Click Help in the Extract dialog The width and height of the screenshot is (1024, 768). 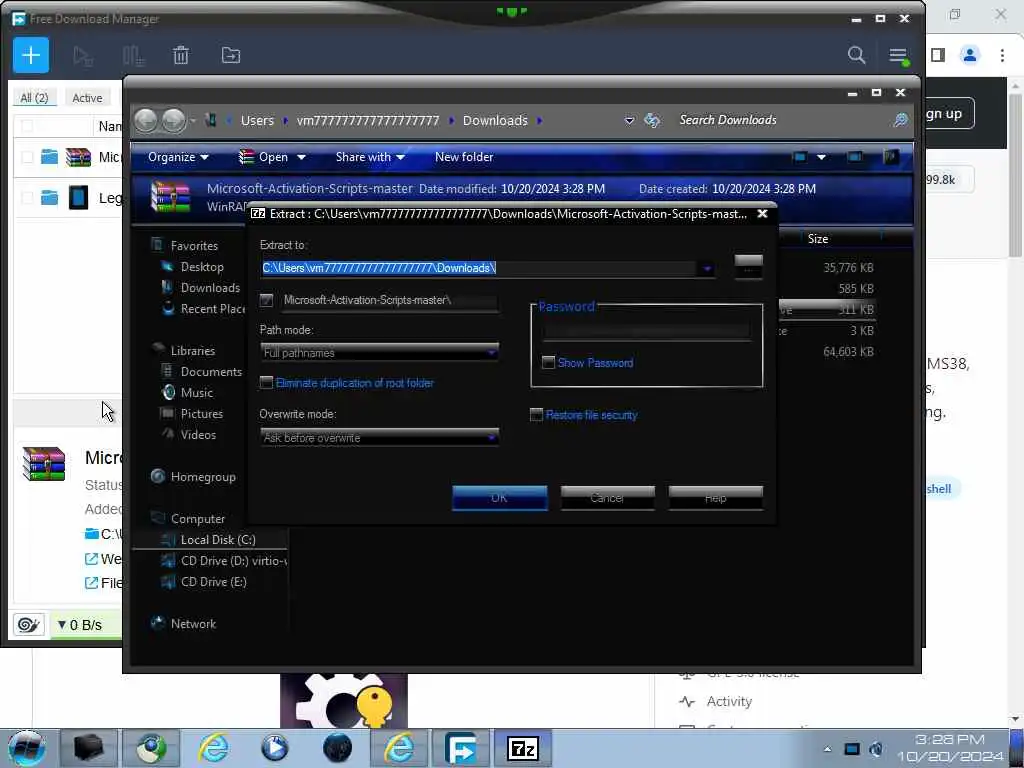[x=716, y=498]
